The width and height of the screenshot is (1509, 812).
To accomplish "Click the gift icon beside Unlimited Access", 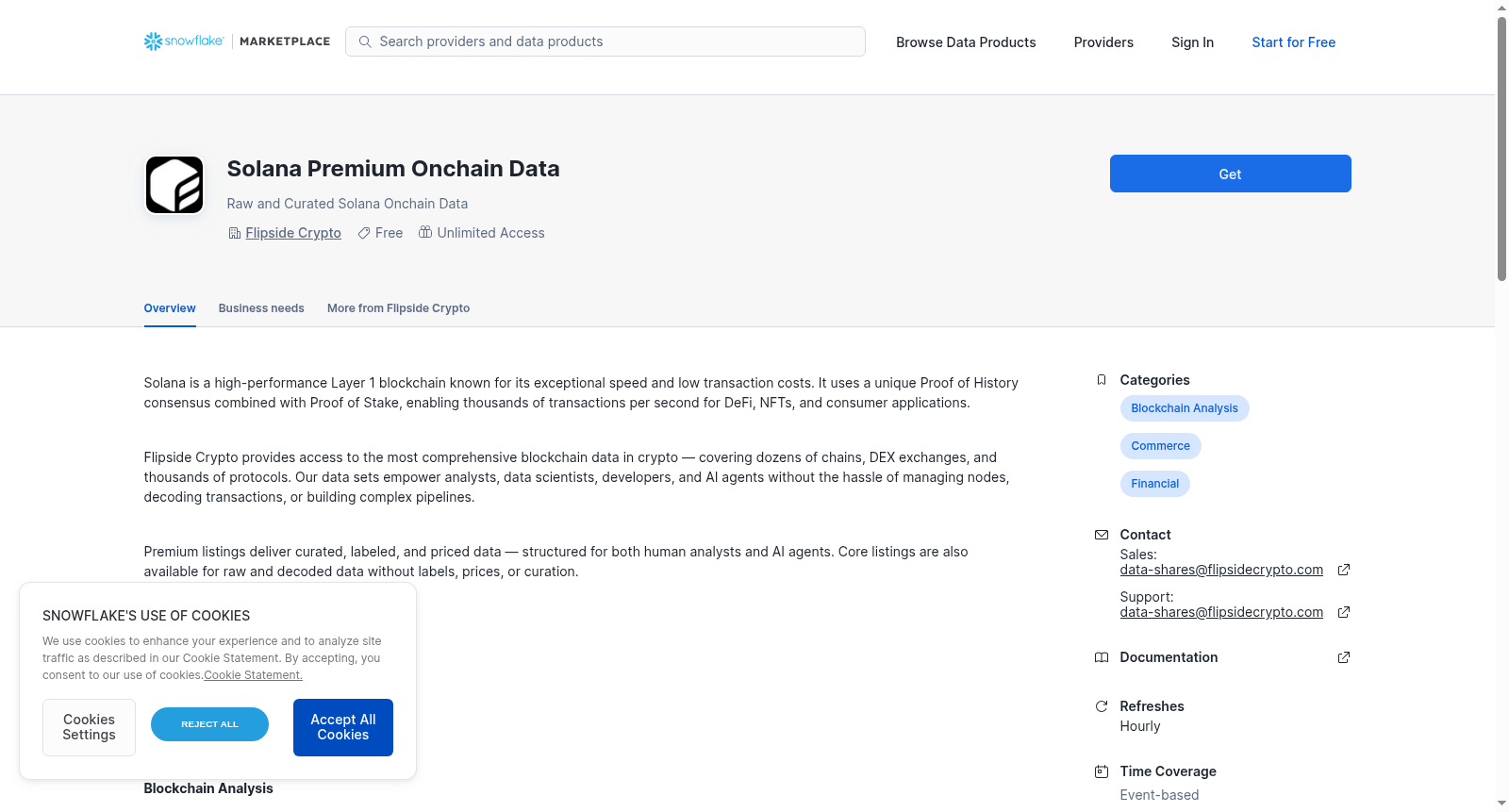I will tap(425, 232).
